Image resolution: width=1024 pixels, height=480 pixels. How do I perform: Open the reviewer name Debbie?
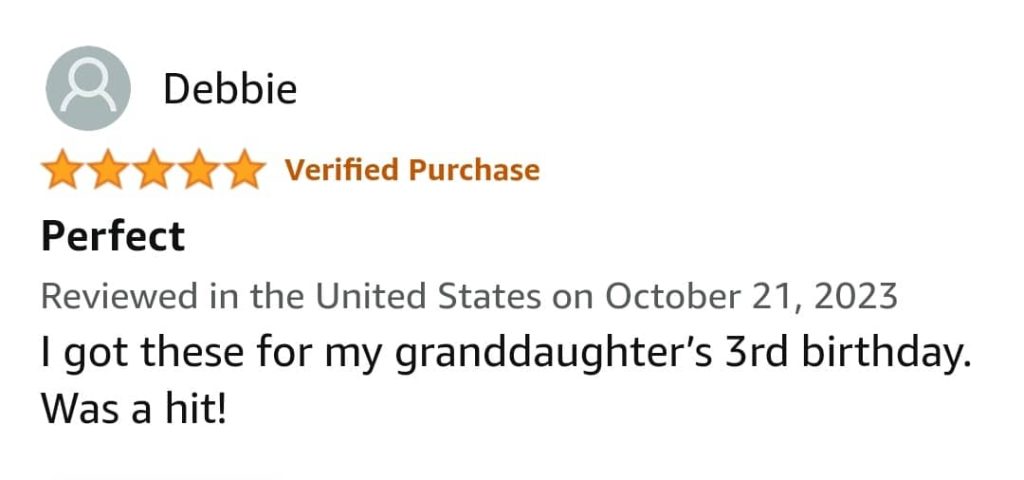(x=230, y=89)
